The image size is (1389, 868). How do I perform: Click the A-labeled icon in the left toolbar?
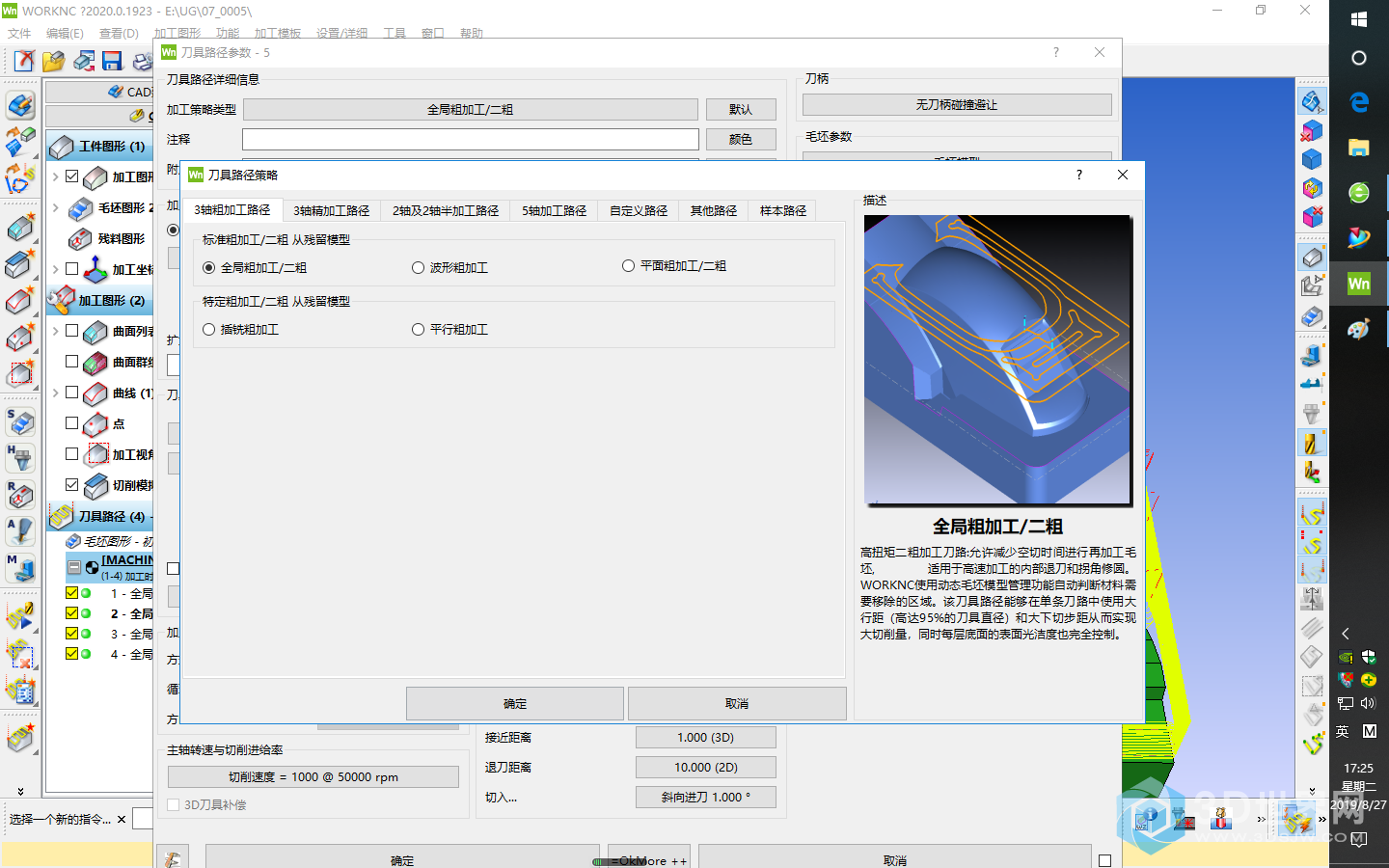click(x=20, y=530)
